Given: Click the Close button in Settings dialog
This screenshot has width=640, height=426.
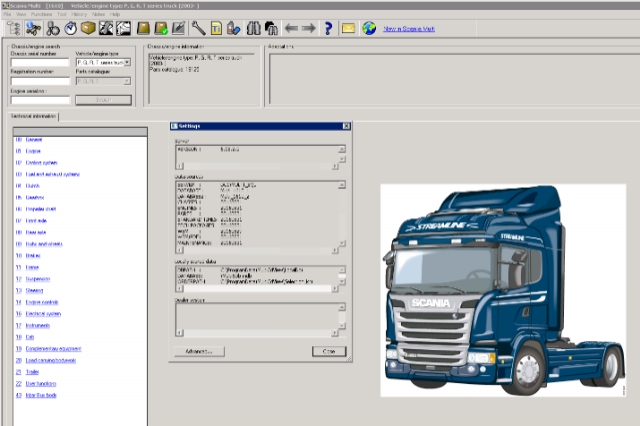Looking at the screenshot, I should 329,351.
